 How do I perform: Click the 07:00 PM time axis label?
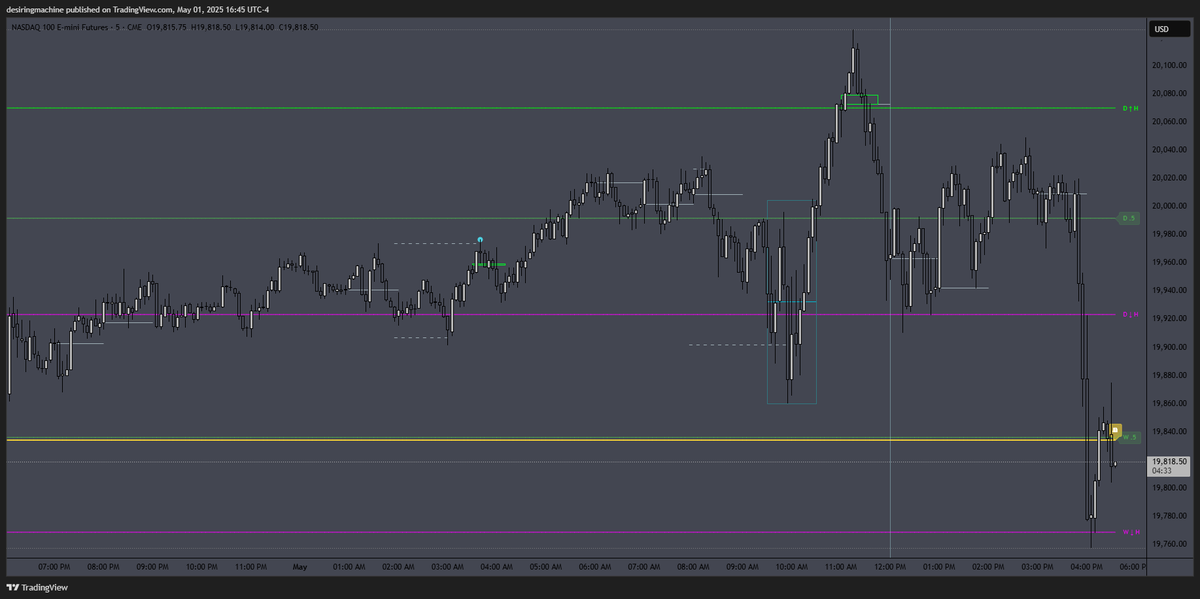pos(52,567)
